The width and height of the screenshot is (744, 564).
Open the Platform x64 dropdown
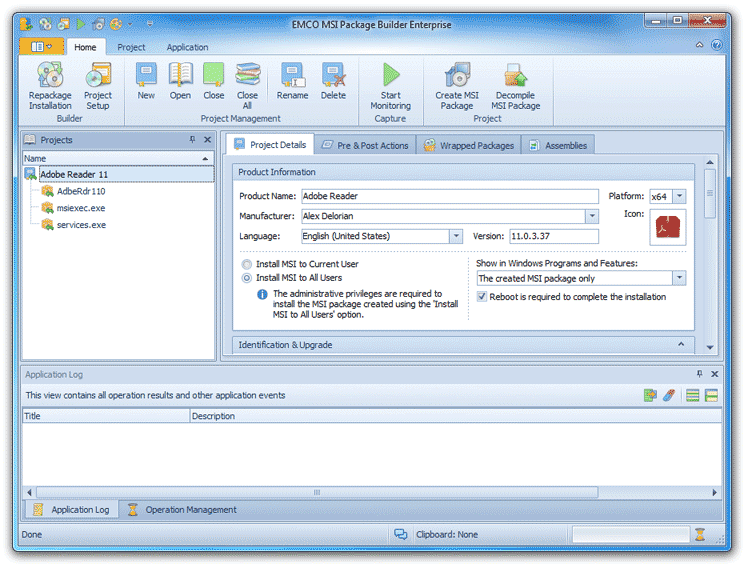(679, 196)
